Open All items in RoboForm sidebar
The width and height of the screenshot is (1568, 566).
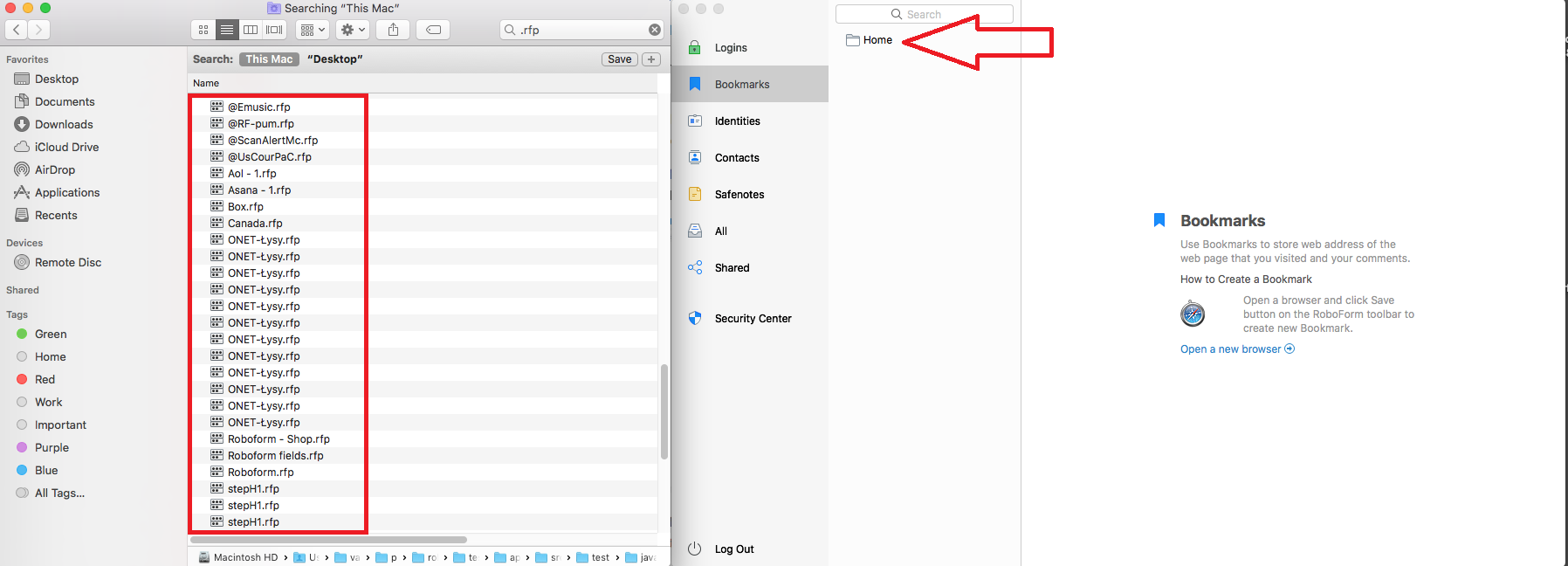pos(720,231)
